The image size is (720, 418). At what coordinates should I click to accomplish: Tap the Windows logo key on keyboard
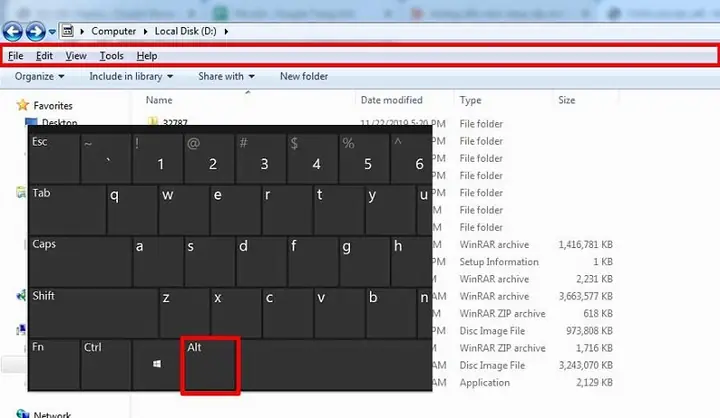tap(157, 365)
